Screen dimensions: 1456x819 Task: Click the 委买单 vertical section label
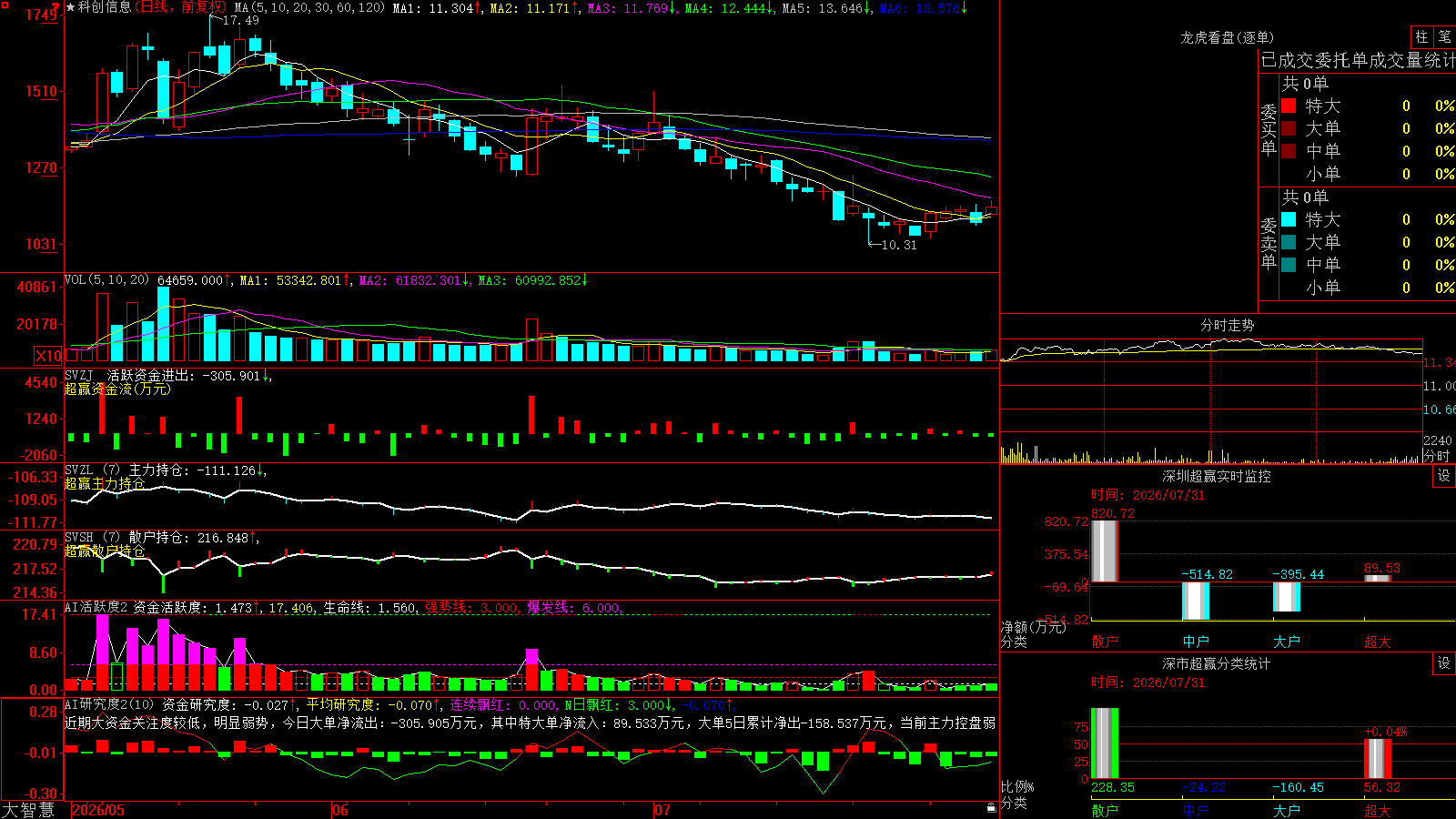tap(1269, 129)
